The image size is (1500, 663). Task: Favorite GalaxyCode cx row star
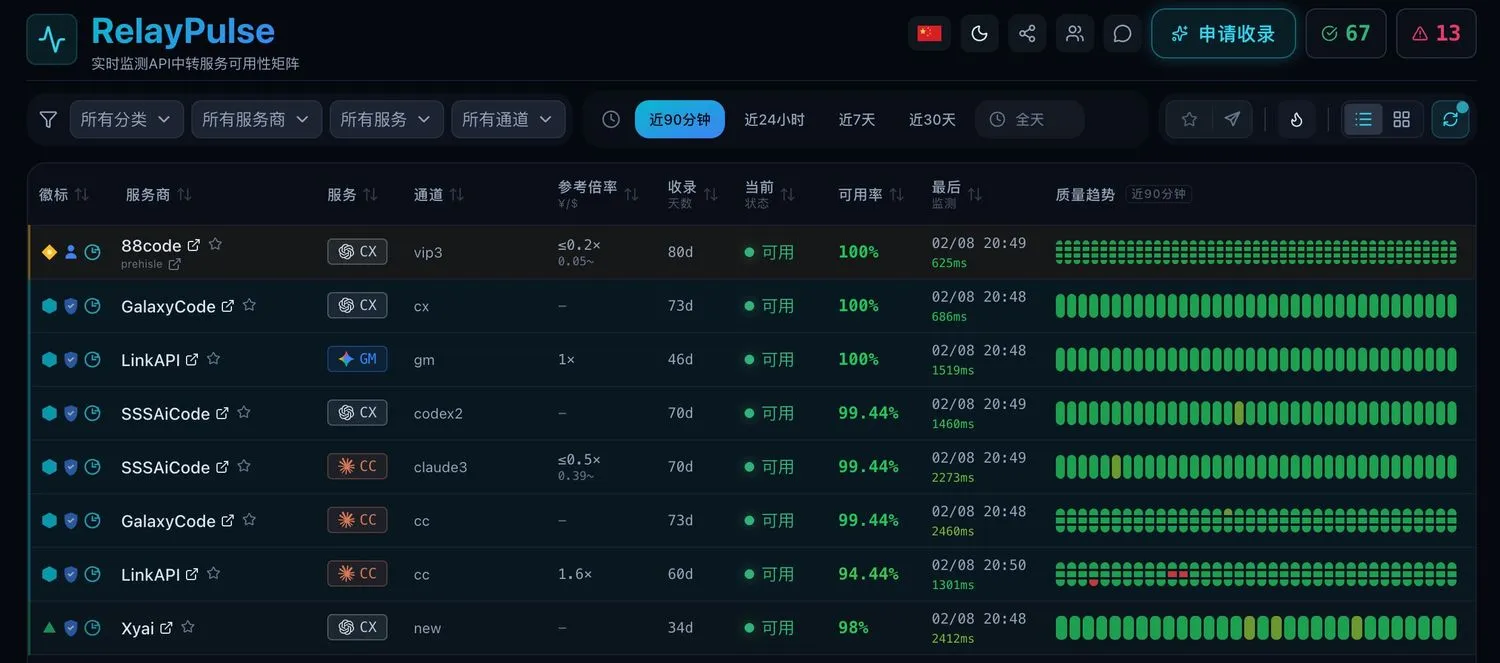tap(249, 305)
